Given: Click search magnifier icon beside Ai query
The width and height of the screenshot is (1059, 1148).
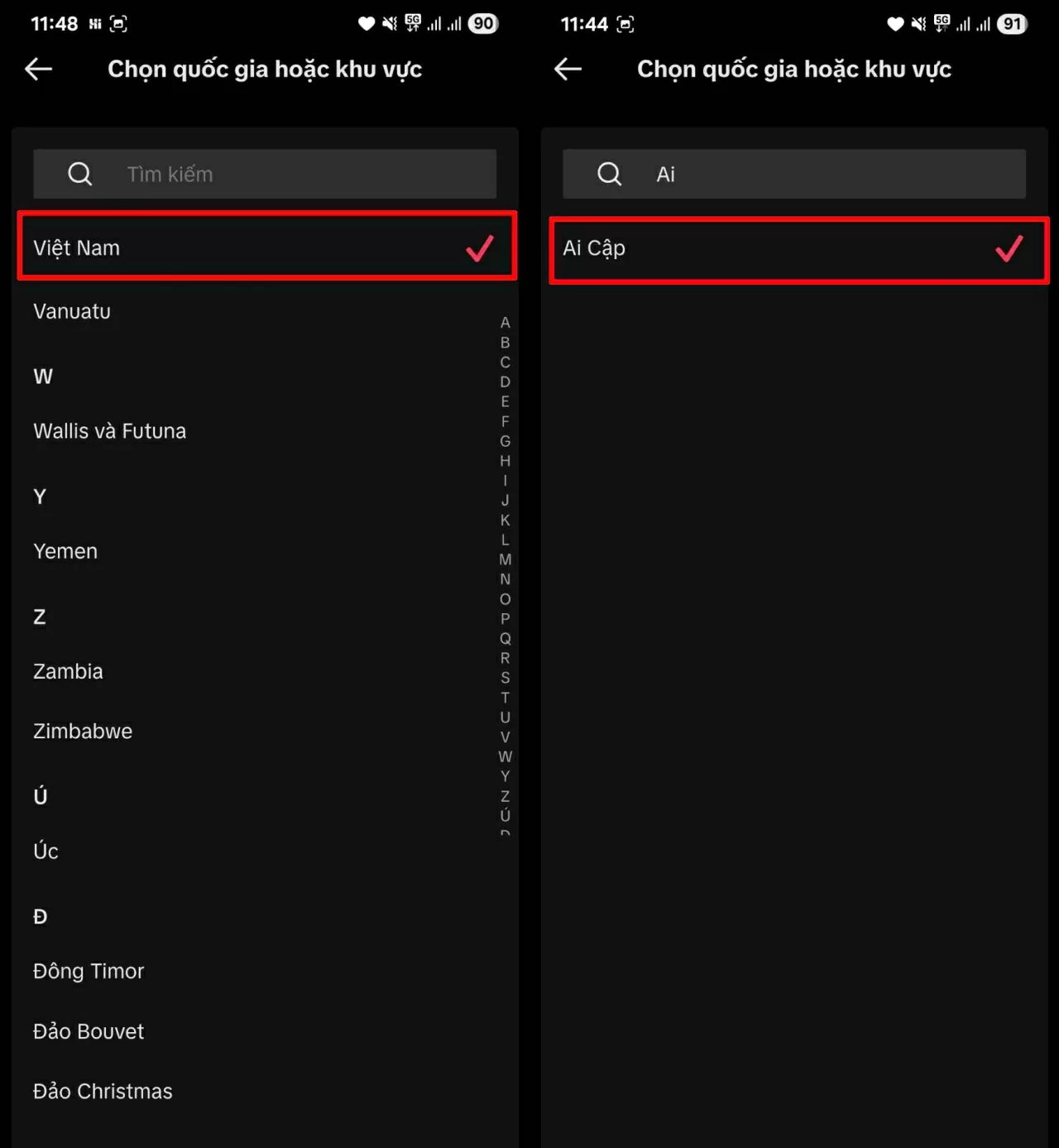Looking at the screenshot, I should tap(610, 174).
